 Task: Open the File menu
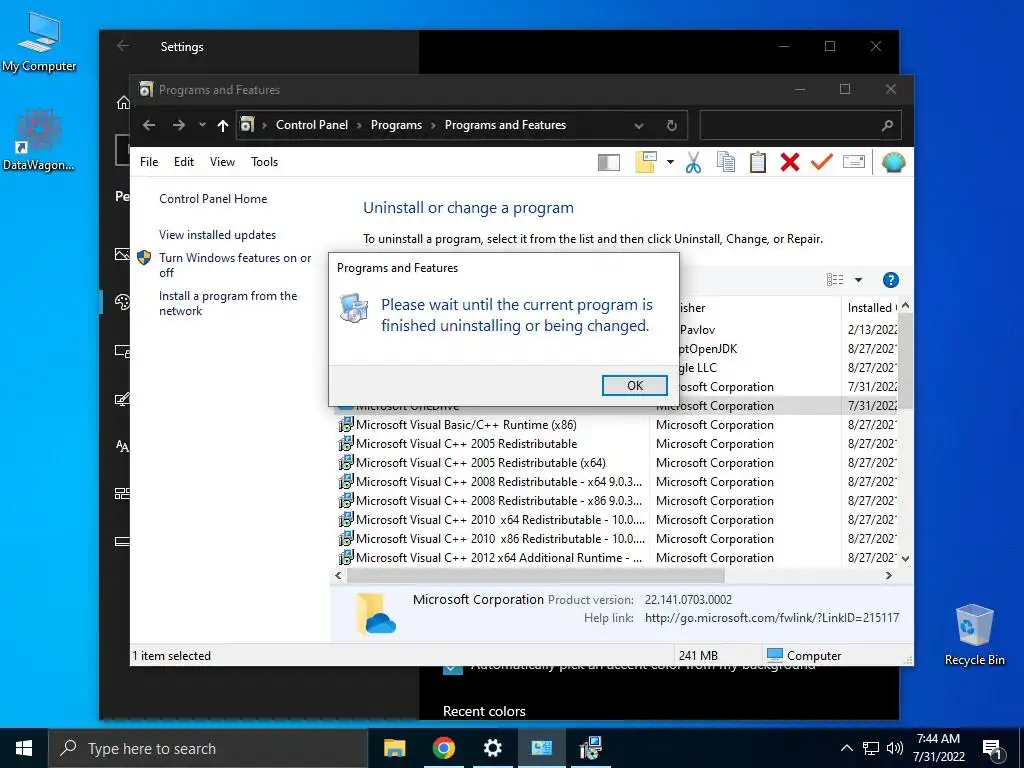(x=149, y=161)
